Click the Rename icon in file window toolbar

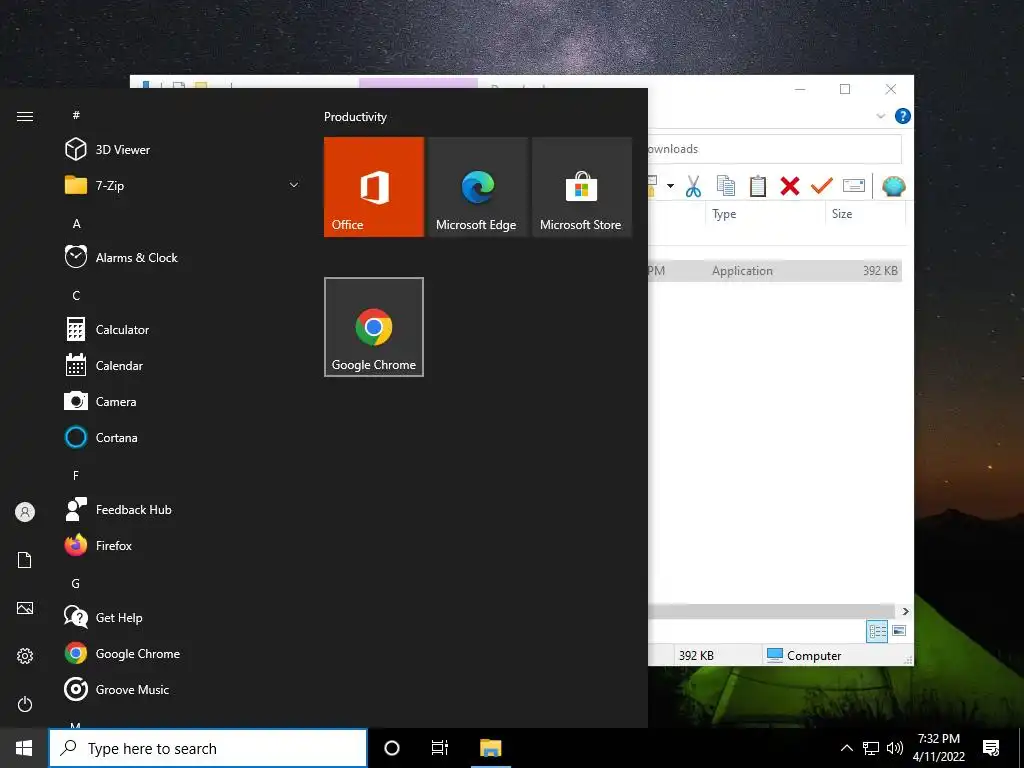(854, 187)
